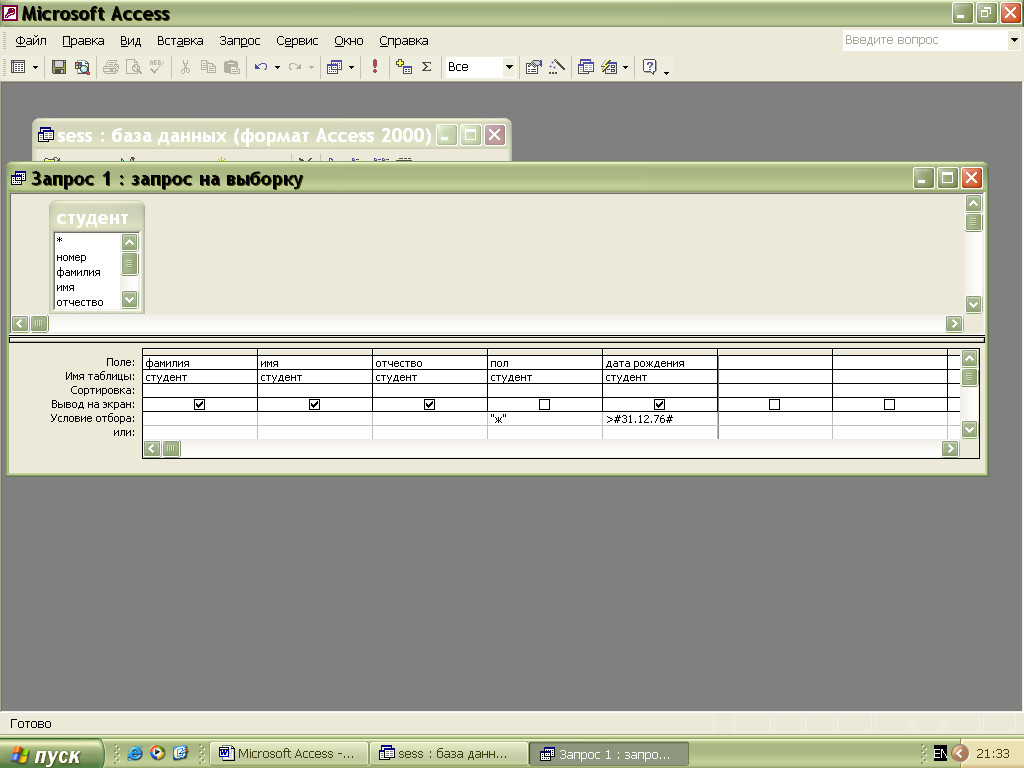The image size is (1024, 768).
Task: Uncheck display checkbox for отчество column
Action: pos(430,405)
